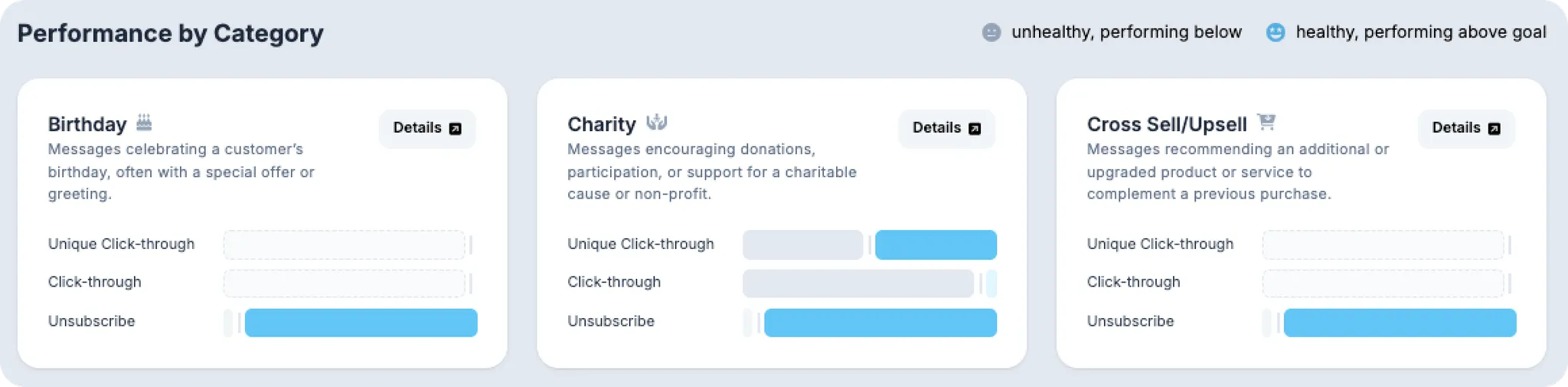Click the Birthday Click-through empty bar

345,284
